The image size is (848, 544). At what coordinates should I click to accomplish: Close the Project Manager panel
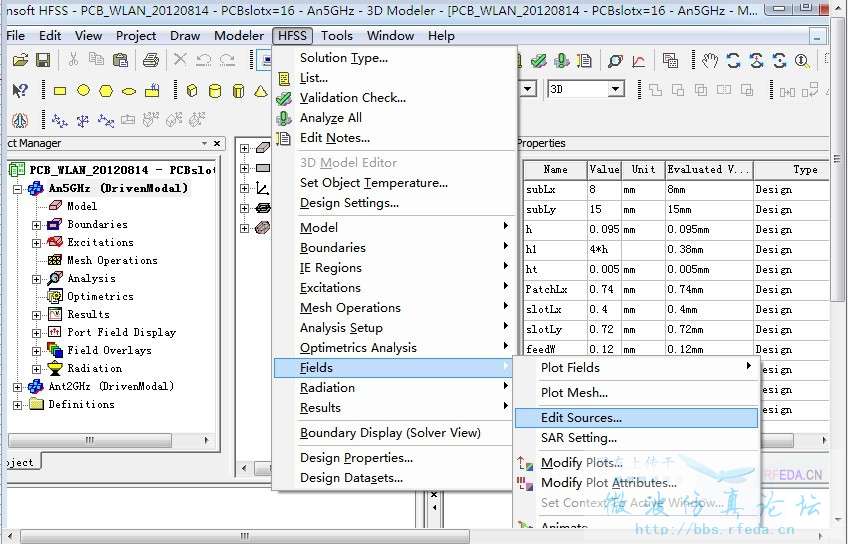[x=217, y=143]
